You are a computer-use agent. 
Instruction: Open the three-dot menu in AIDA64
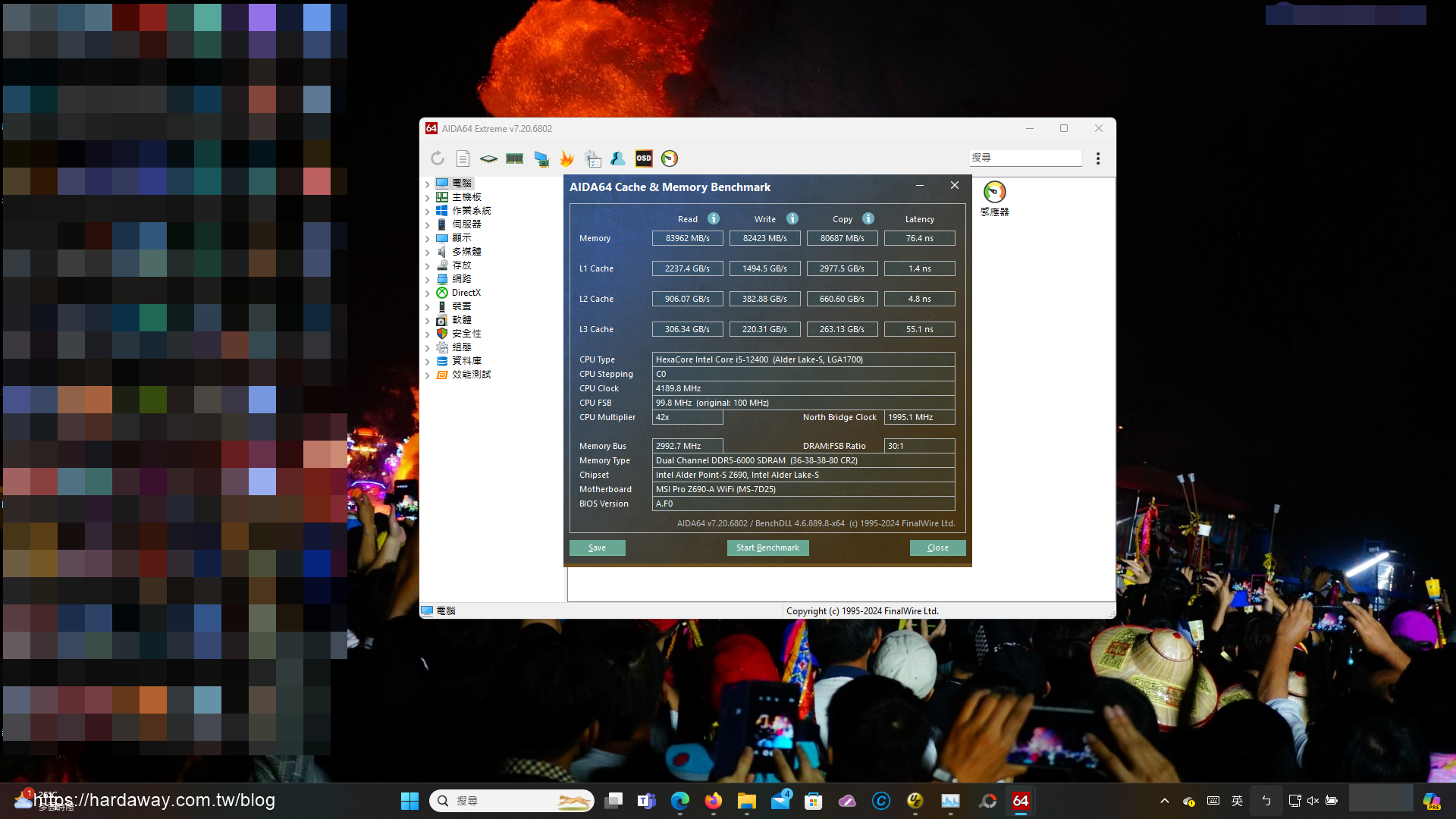click(x=1098, y=158)
